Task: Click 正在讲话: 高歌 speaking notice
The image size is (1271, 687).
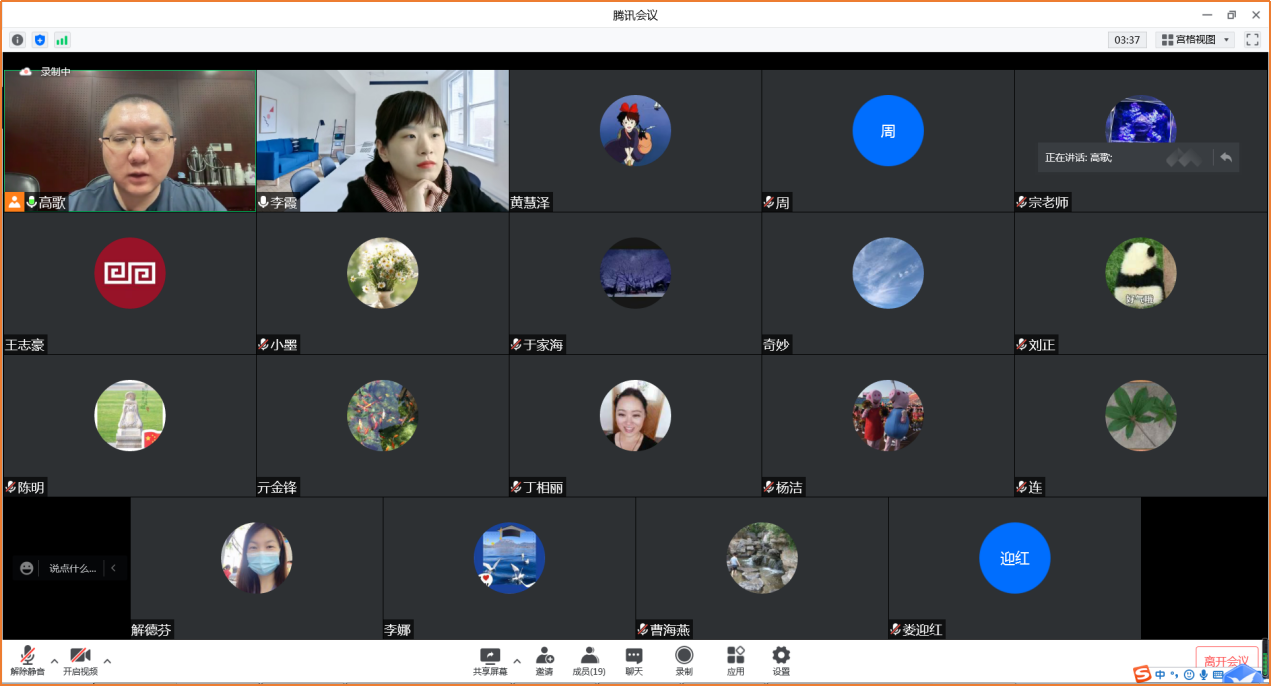Action: pos(1079,157)
